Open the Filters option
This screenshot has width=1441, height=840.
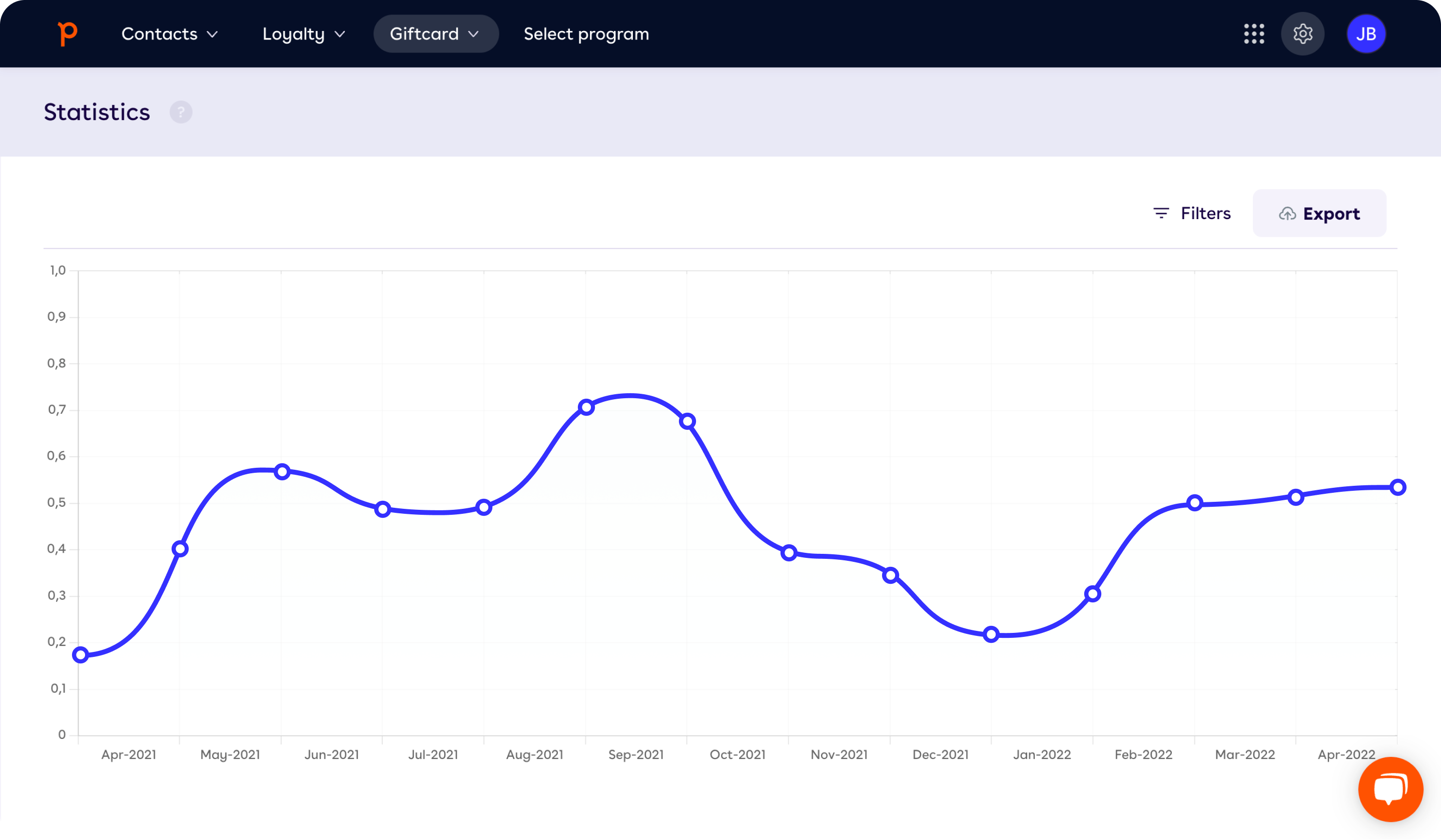[x=1205, y=213]
